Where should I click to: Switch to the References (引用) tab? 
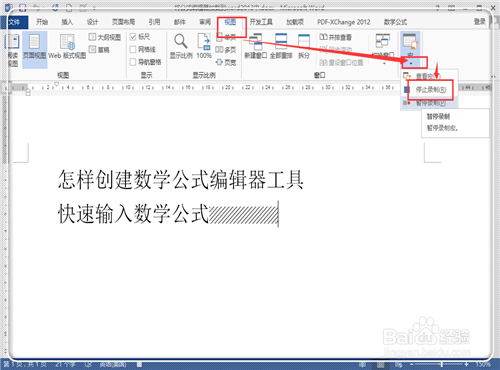[154, 22]
